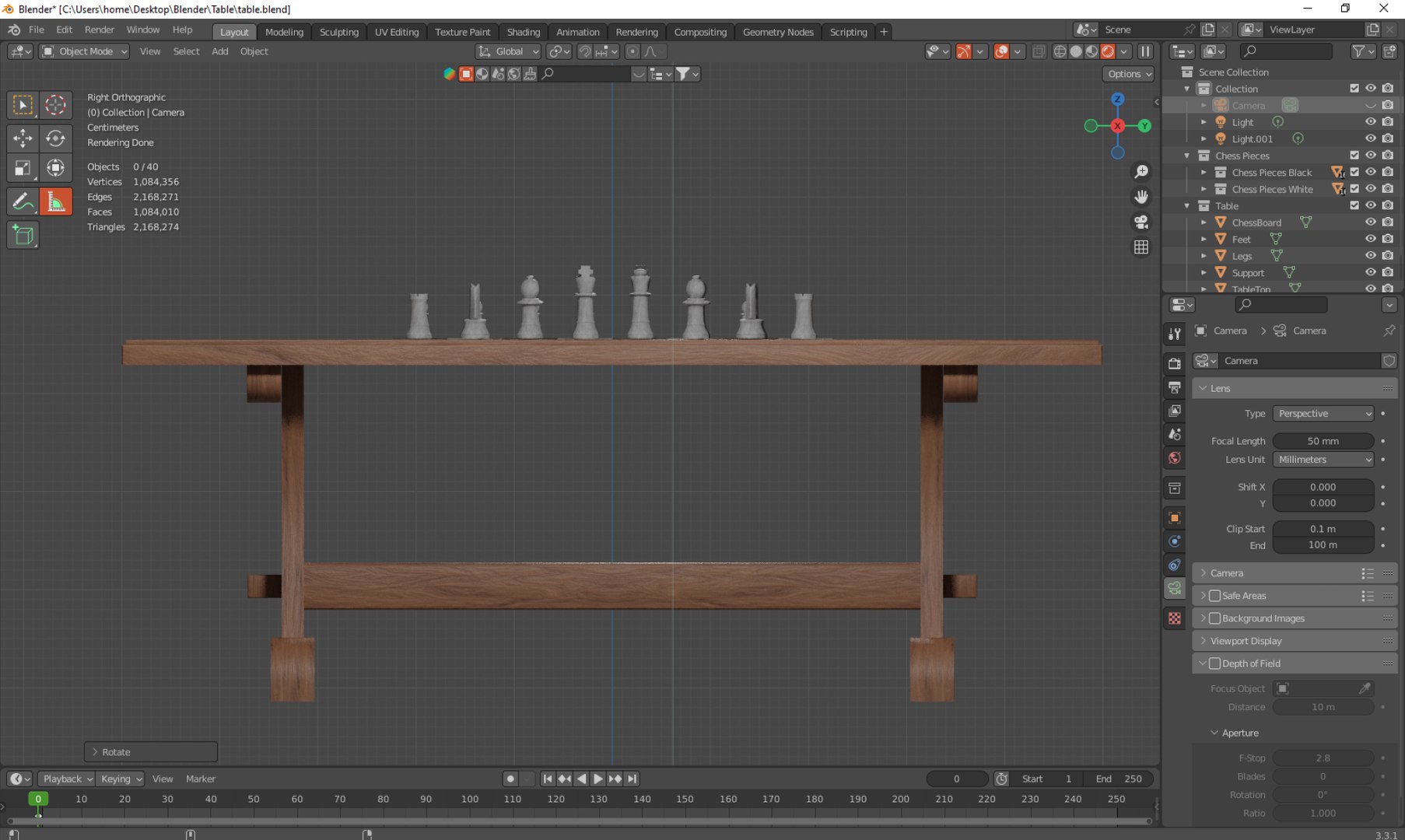This screenshot has height=840, width=1405.
Task: Open the Render properties tab icon
Action: (x=1175, y=363)
